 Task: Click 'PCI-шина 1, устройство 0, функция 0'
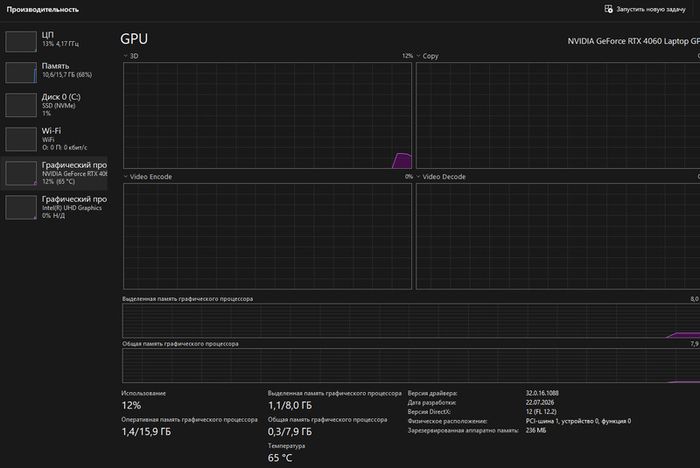pyautogui.click(x=579, y=421)
